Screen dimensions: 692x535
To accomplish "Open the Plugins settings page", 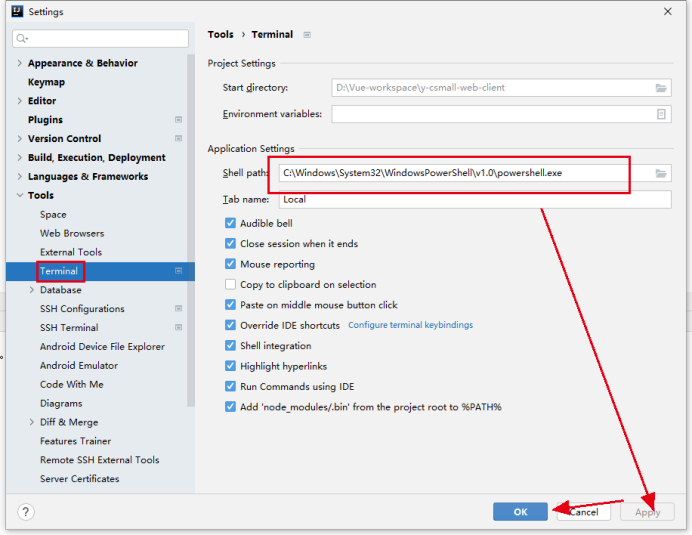I will (x=45, y=120).
